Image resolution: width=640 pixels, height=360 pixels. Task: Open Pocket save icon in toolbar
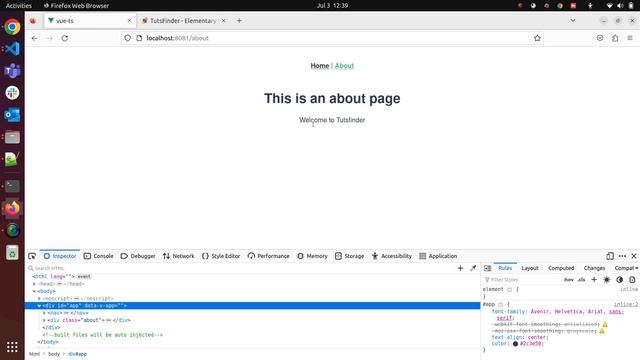600,38
